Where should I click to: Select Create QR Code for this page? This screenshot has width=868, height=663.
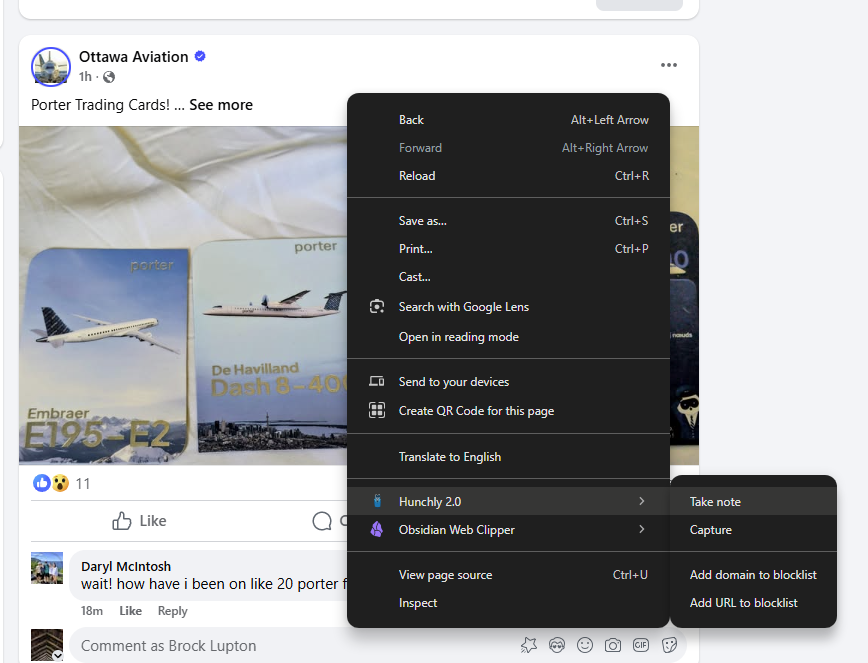point(508,411)
